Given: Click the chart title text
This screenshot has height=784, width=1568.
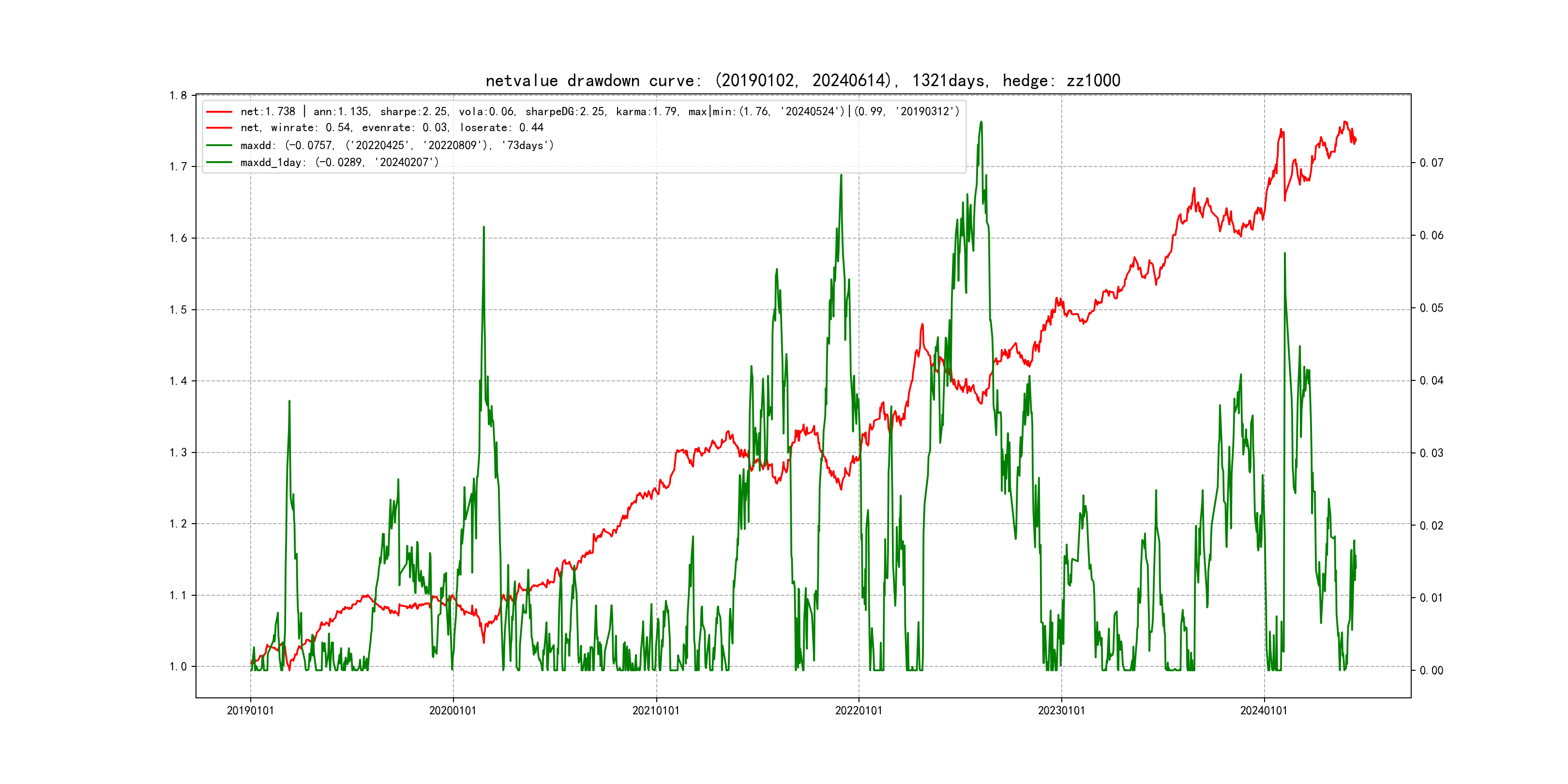Looking at the screenshot, I should [802, 80].
